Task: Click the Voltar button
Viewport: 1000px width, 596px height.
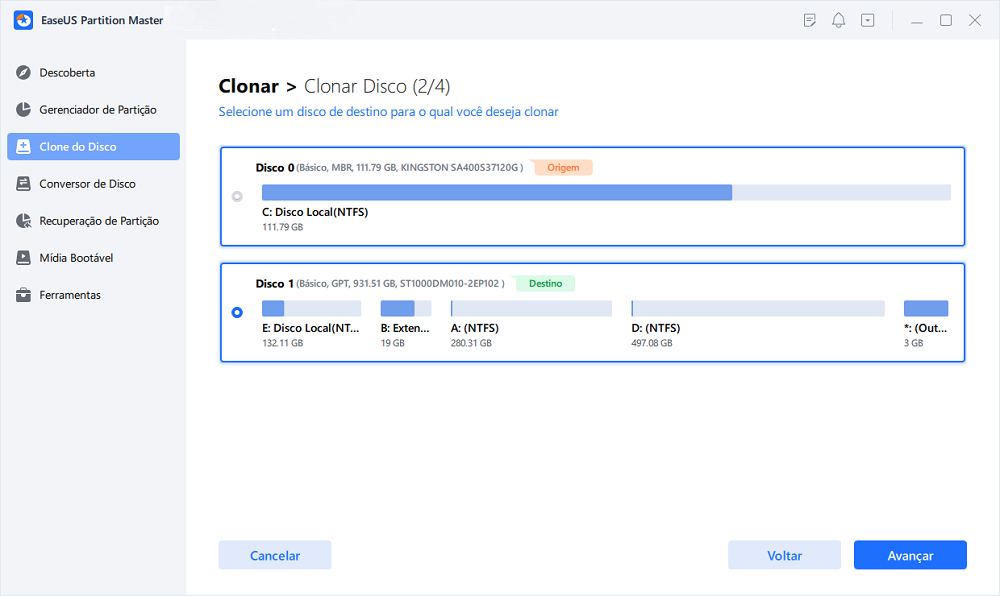Action: tap(784, 555)
